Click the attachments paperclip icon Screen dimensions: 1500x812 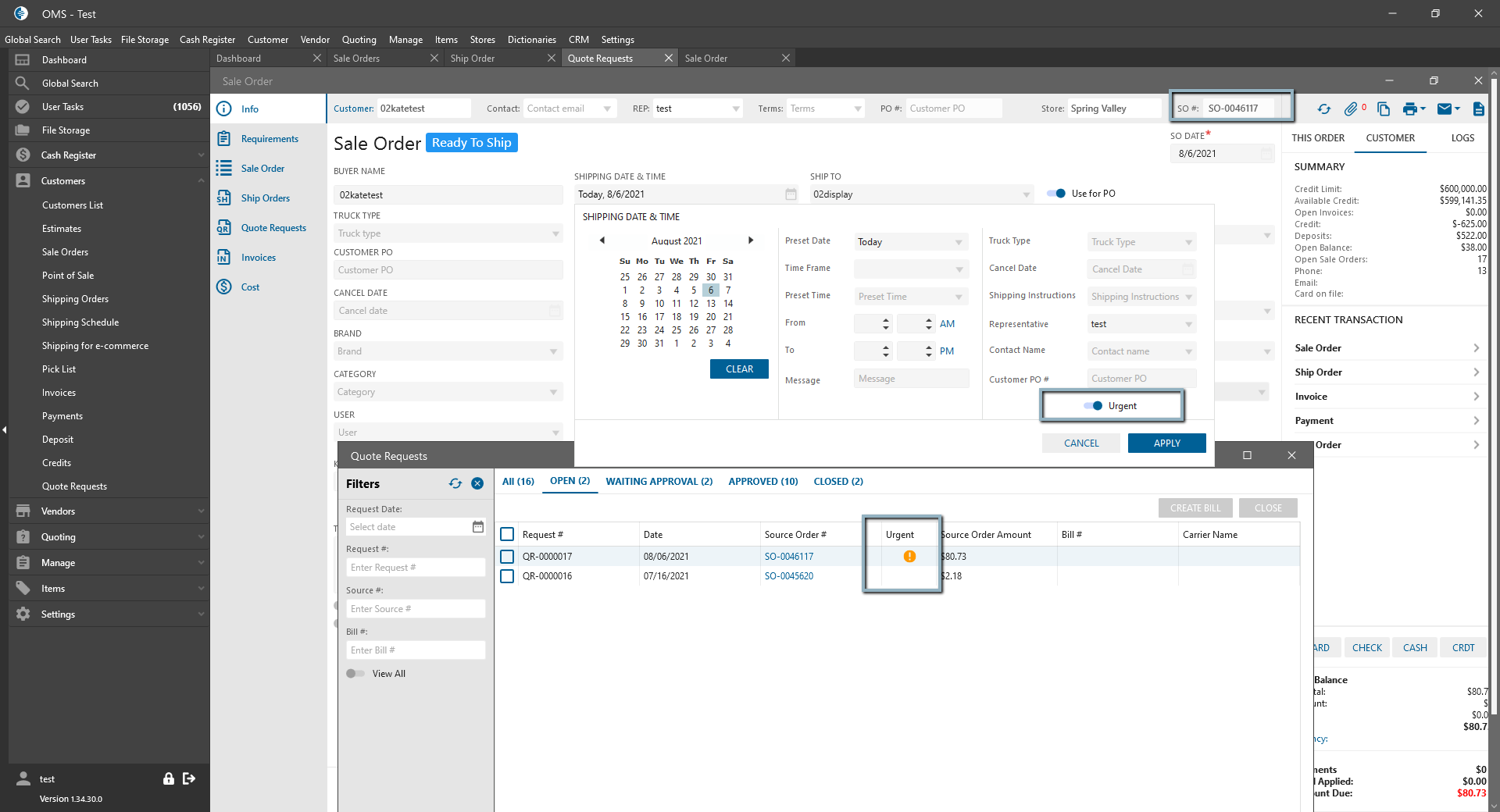click(x=1350, y=109)
